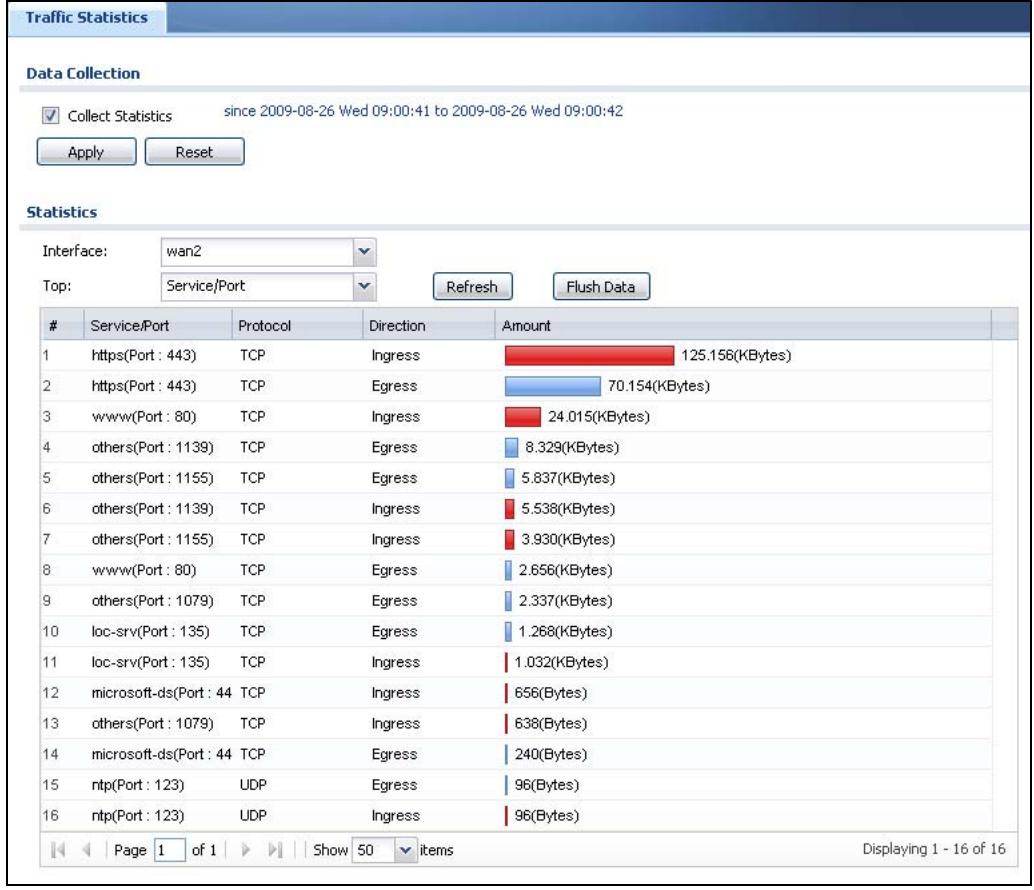Click the Refresh button
Image resolution: width=1034 pixels, height=890 pixels.
click(x=472, y=287)
